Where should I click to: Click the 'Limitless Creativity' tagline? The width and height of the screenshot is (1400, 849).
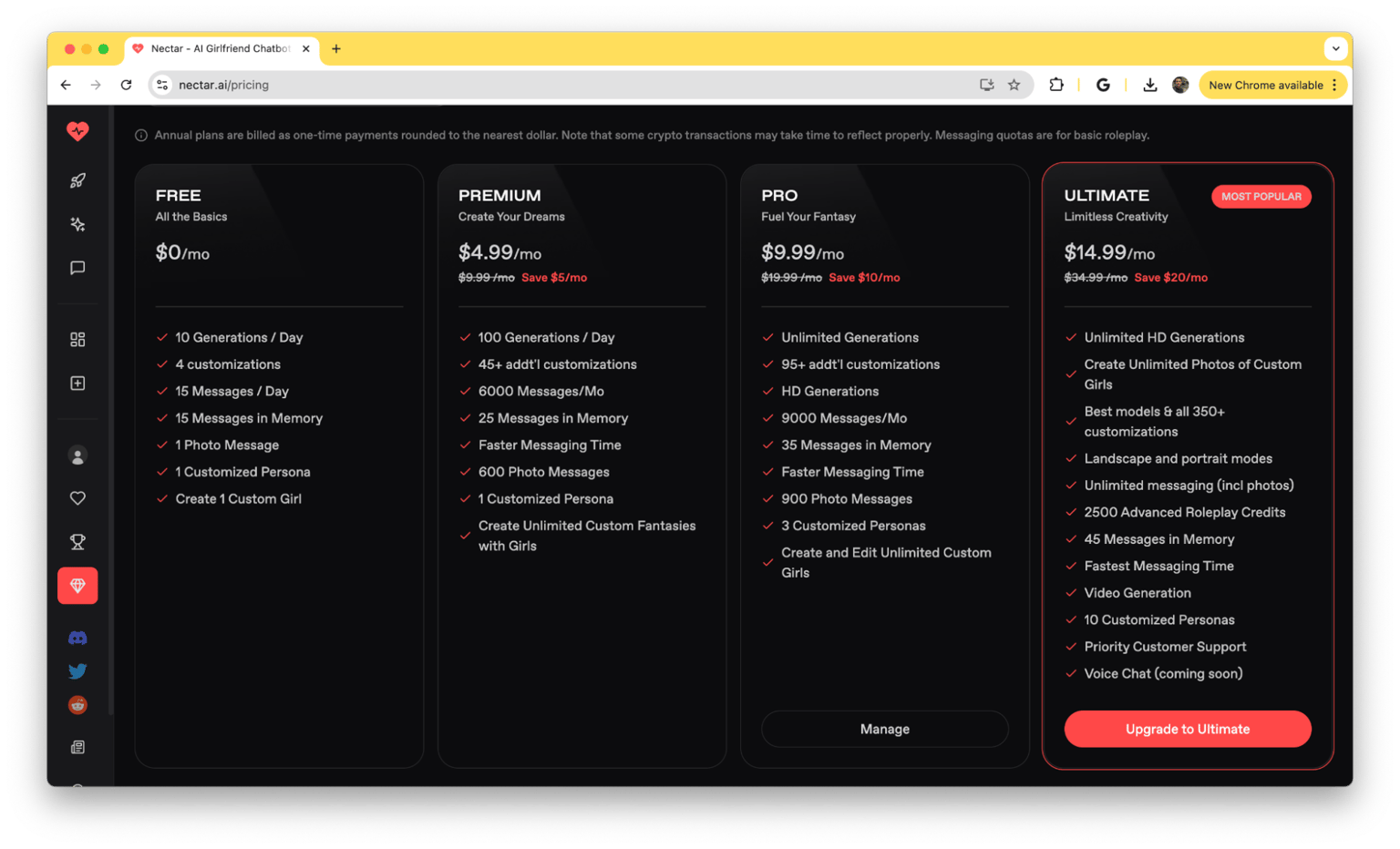(x=1116, y=217)
